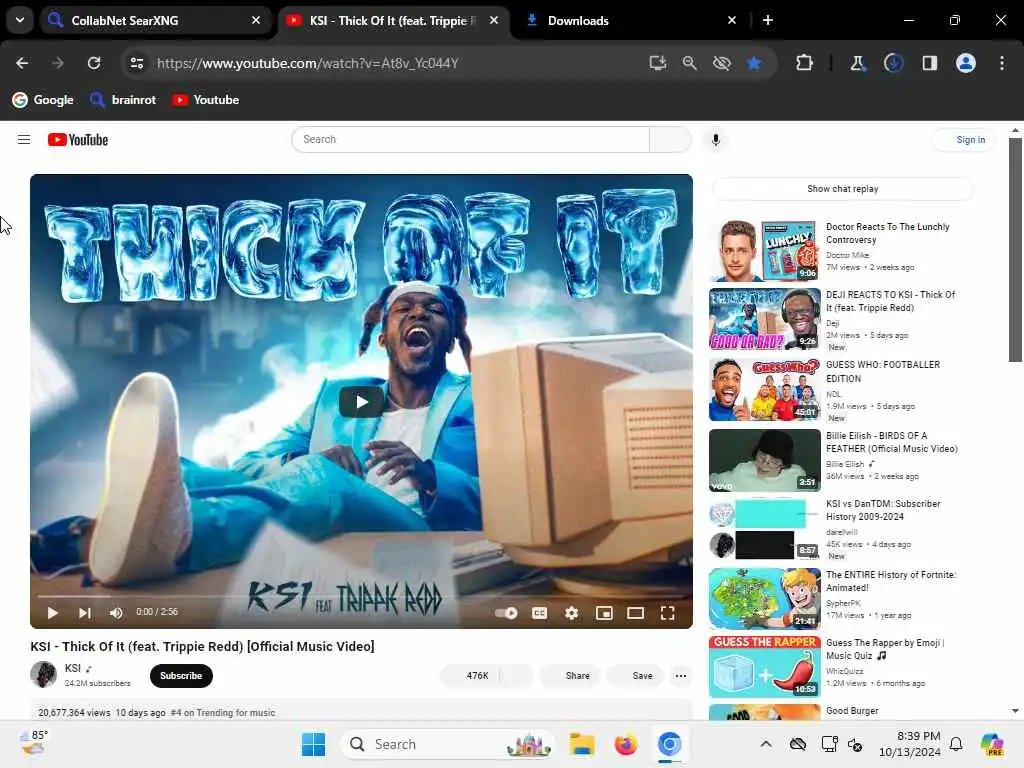Open the more actions three-dot menu under the video

click(680, 675)
